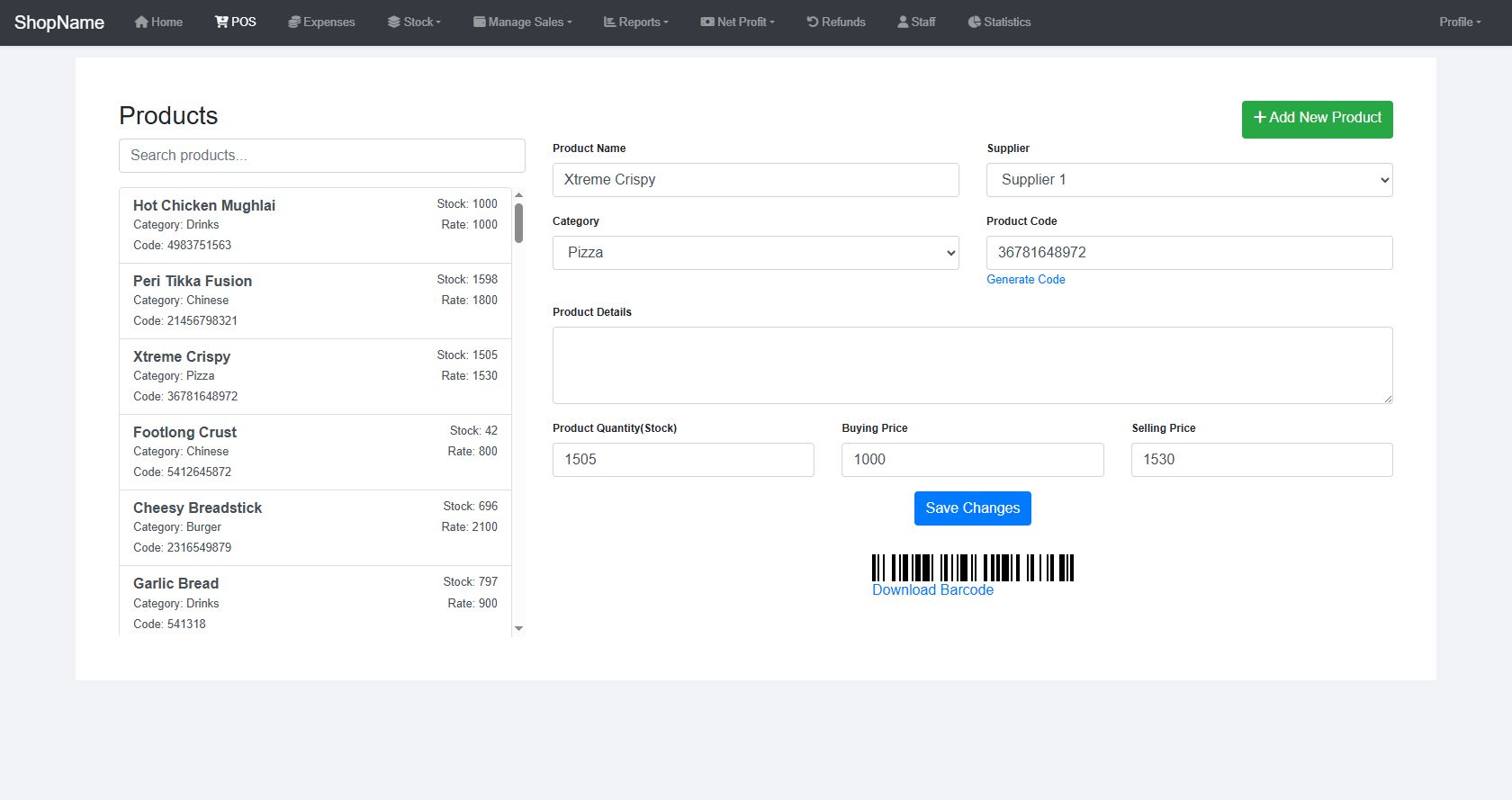Click the product list scrollbar down arrow

point(518,628)
